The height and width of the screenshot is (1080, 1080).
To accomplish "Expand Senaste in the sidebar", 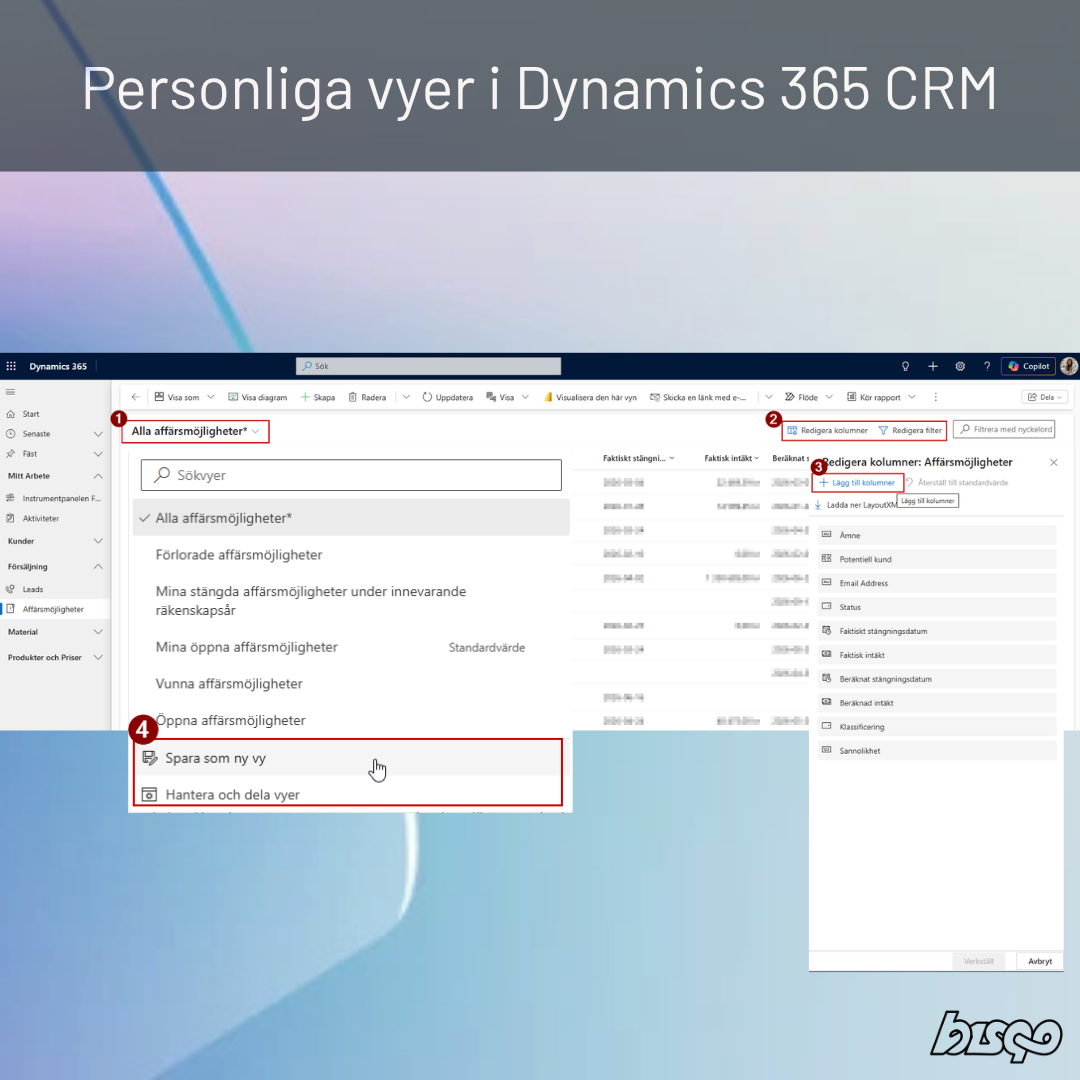I will point(98,434).
